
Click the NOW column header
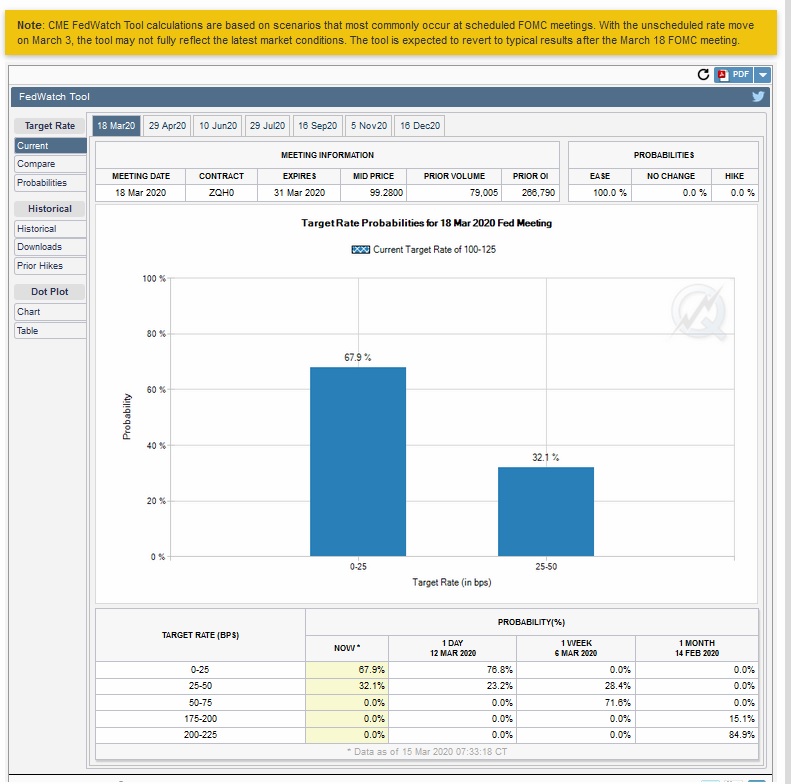tap(347, 648)
